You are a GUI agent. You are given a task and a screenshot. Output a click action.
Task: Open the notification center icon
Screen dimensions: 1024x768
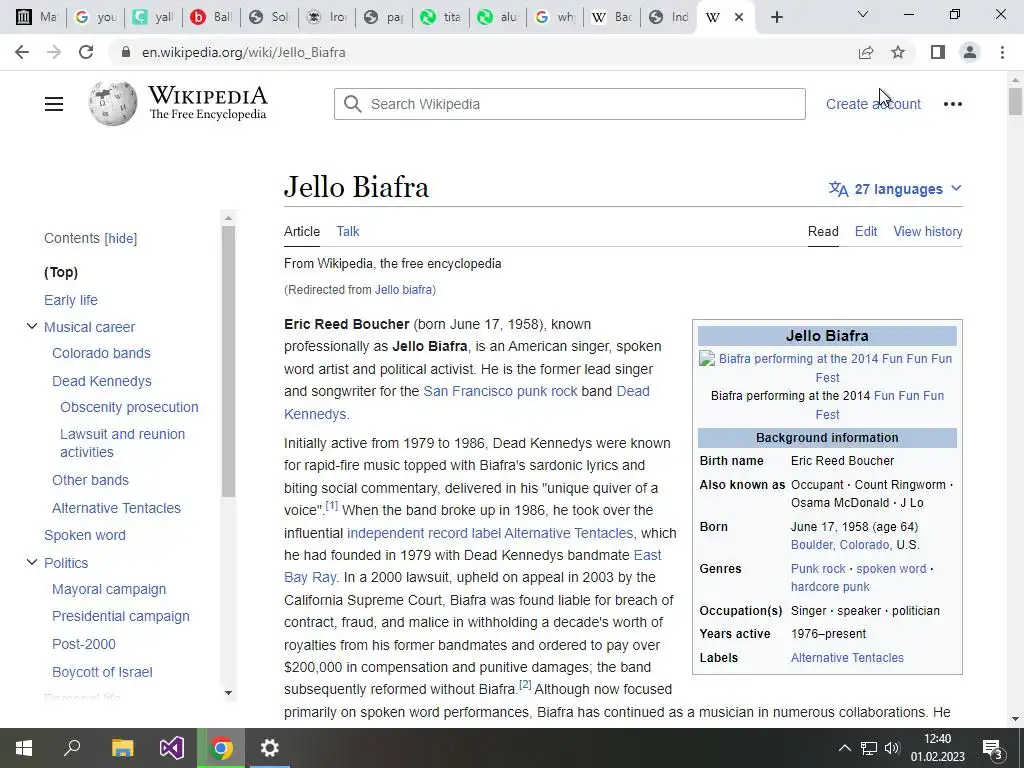pos(992,749)
